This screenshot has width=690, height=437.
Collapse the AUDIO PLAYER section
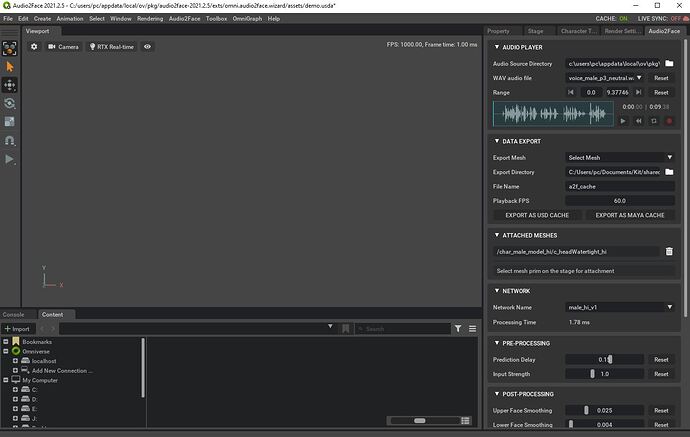pos(497,47)
